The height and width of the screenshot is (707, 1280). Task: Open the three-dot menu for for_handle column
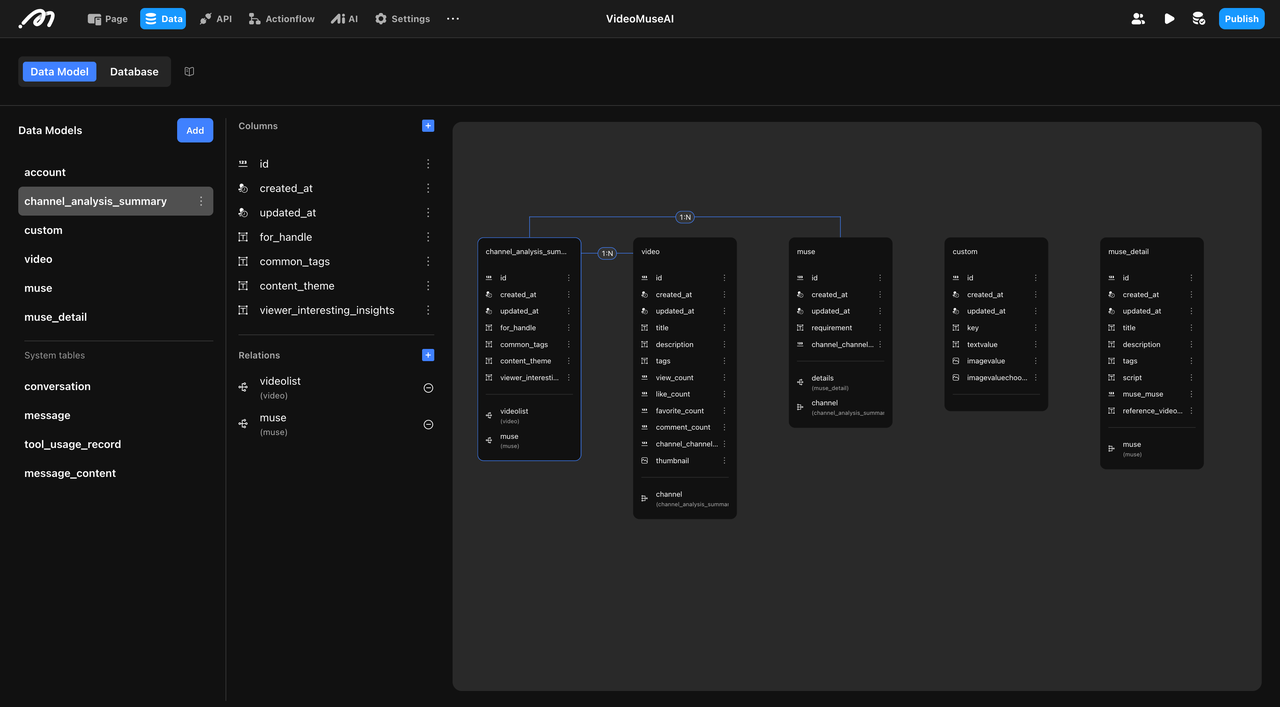pos(428,237)
